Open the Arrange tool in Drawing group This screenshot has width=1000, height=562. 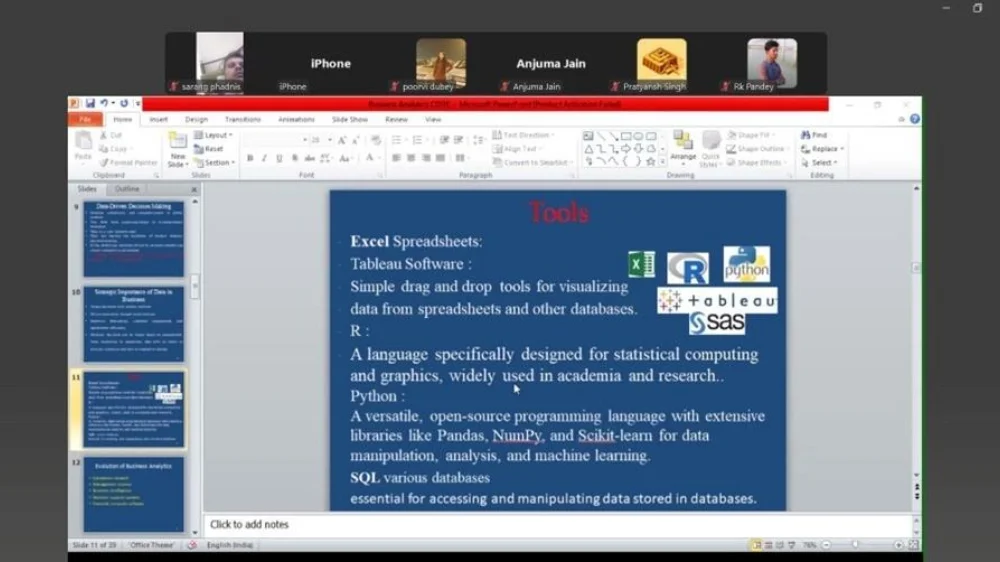683,146
